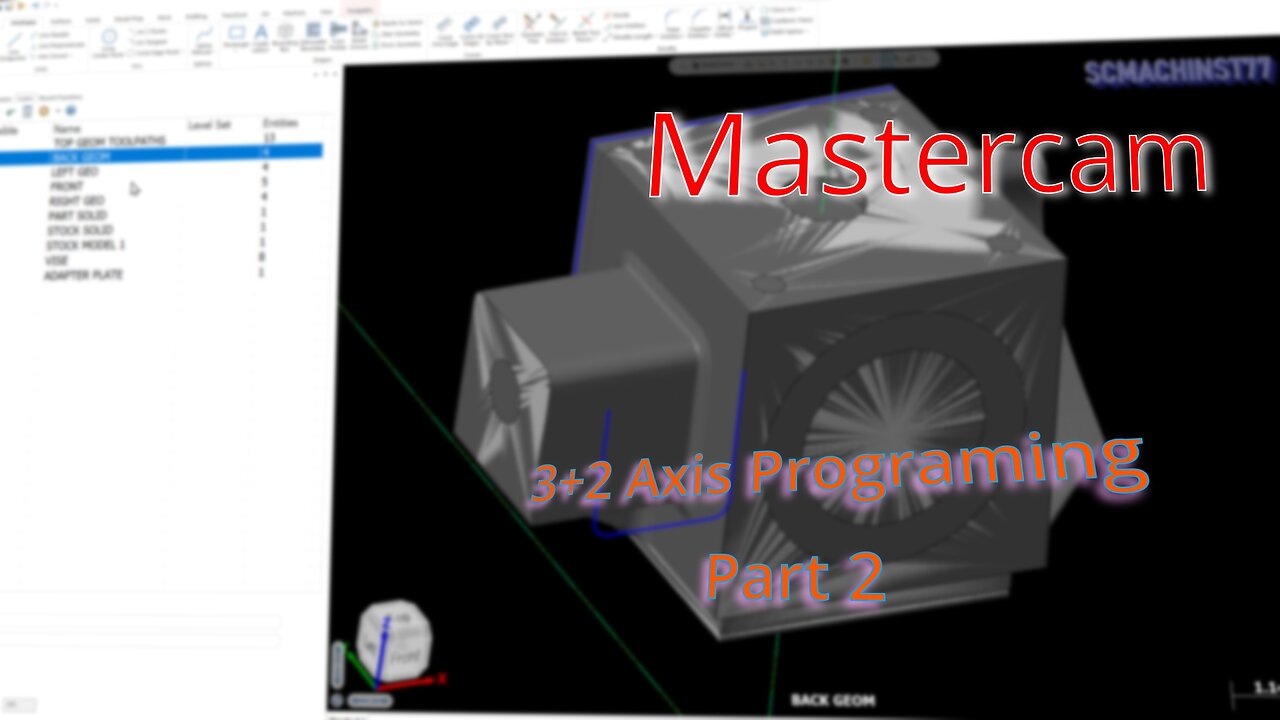Sort levels by the Level Set column header
Viewport: 1280px width, 720px height.
[209, 125]
